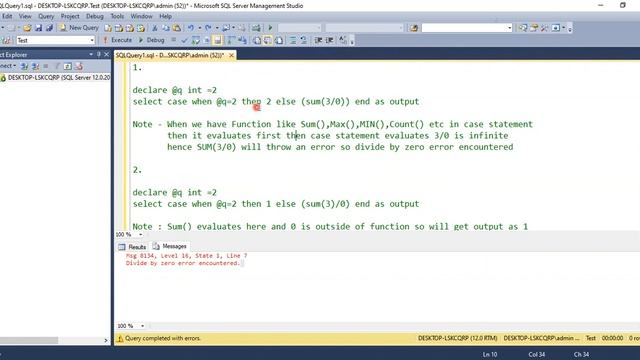Screen dimensions: 640x360
Task: Click inside the Find search input field
Action: pos(464,28)
